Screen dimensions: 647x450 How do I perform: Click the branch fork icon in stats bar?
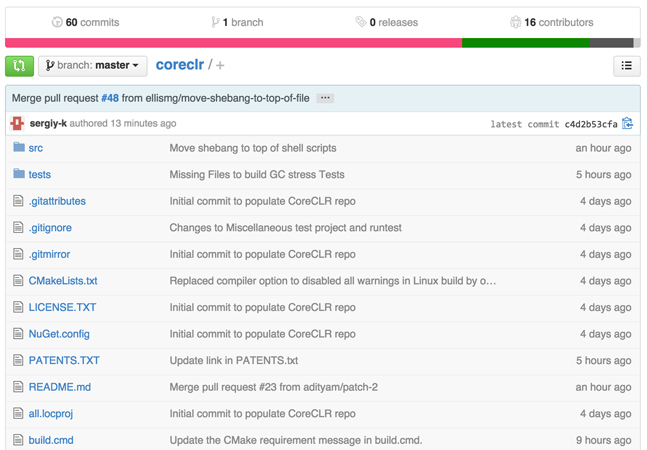215,22
